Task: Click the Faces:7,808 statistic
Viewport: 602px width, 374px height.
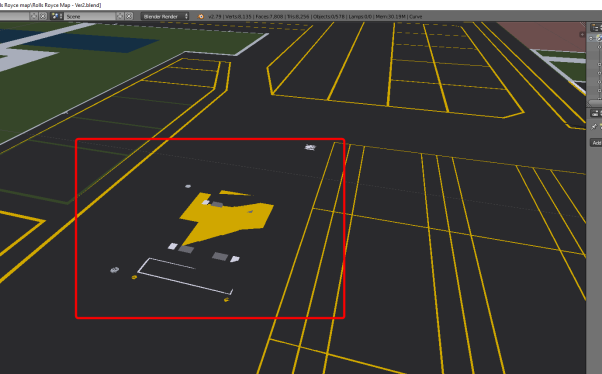Action: tap(270, 17)
